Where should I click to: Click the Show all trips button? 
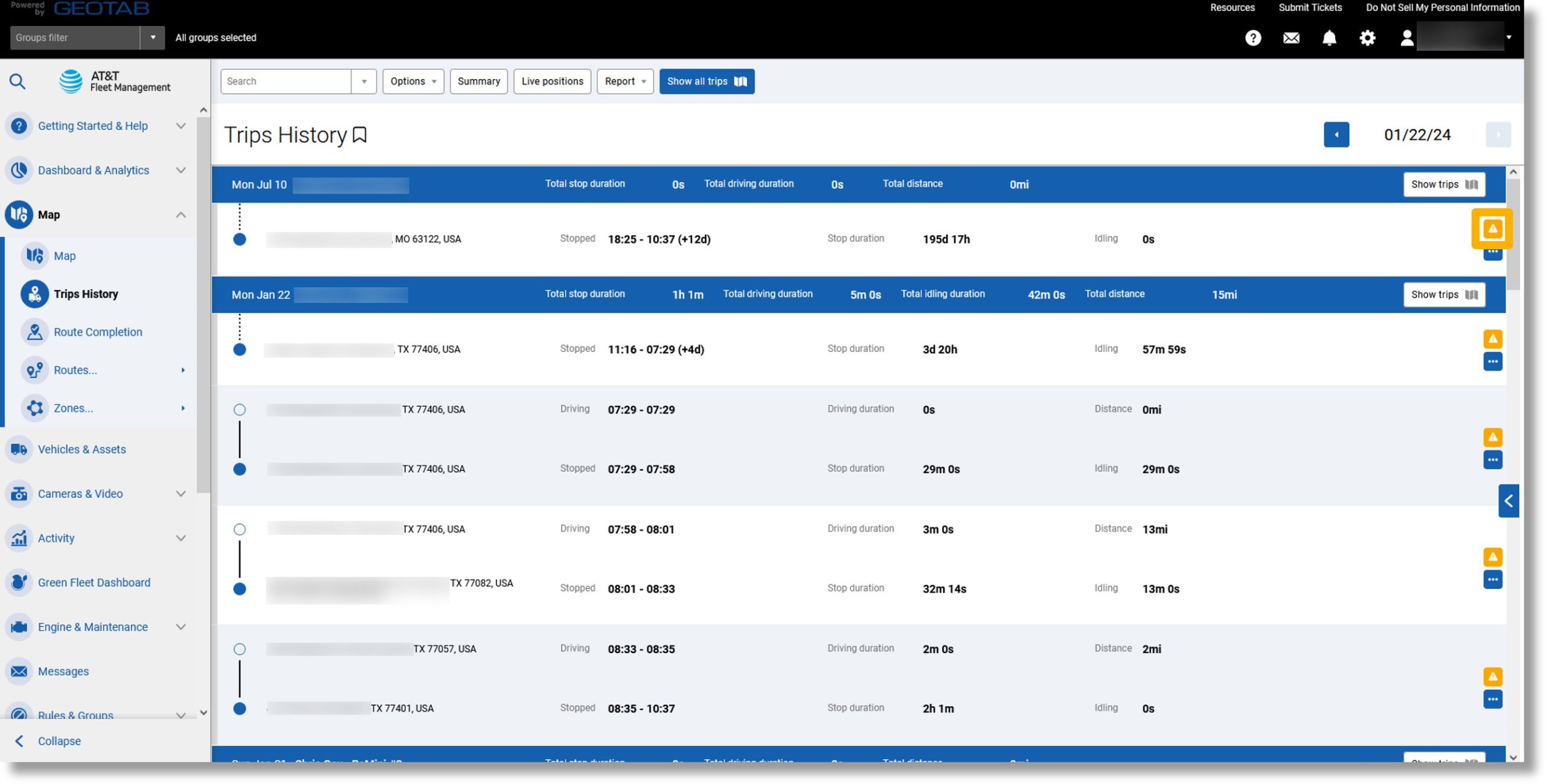707,81
